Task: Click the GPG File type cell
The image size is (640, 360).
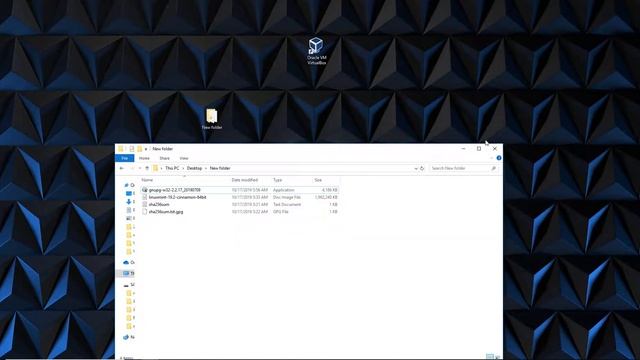Action: 280,212
